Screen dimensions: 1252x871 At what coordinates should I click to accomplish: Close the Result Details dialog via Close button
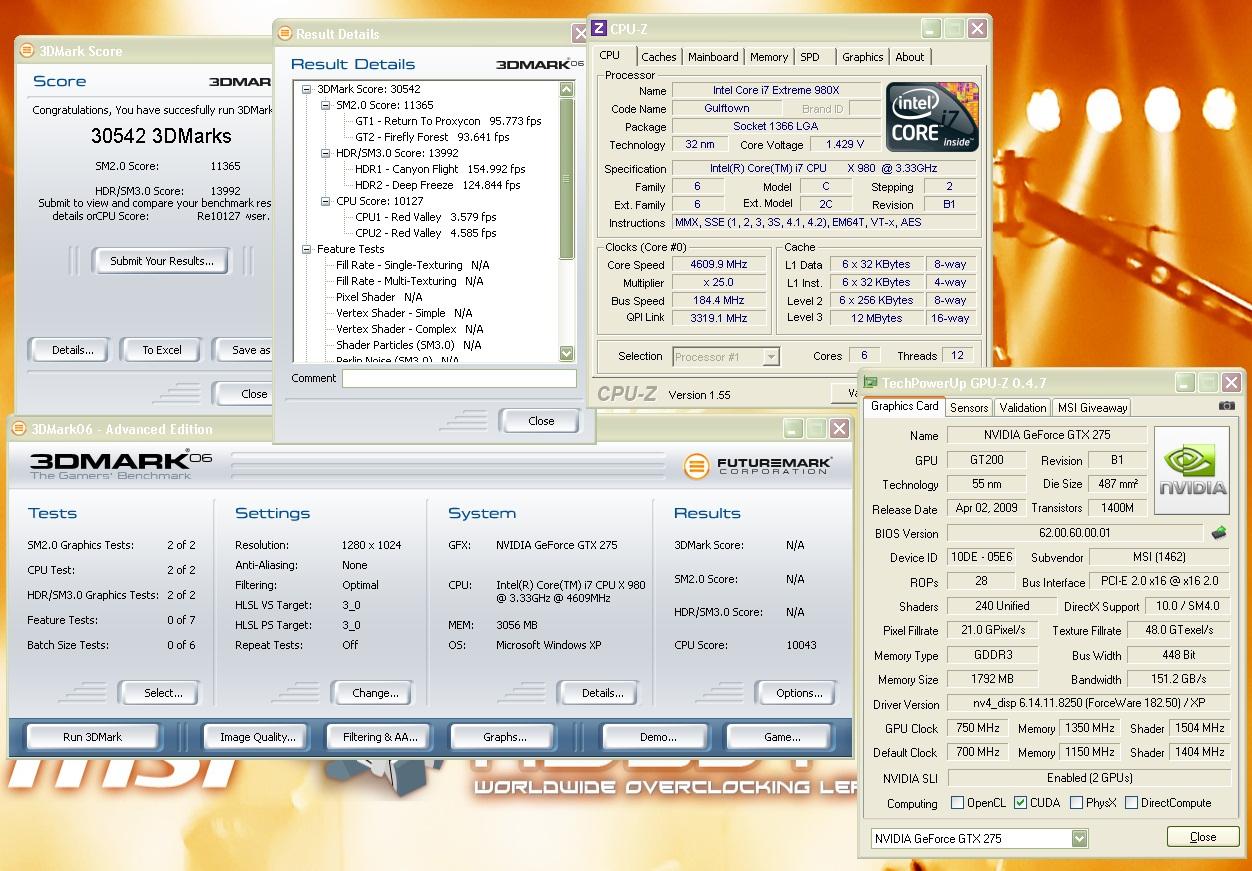point(540,421)
